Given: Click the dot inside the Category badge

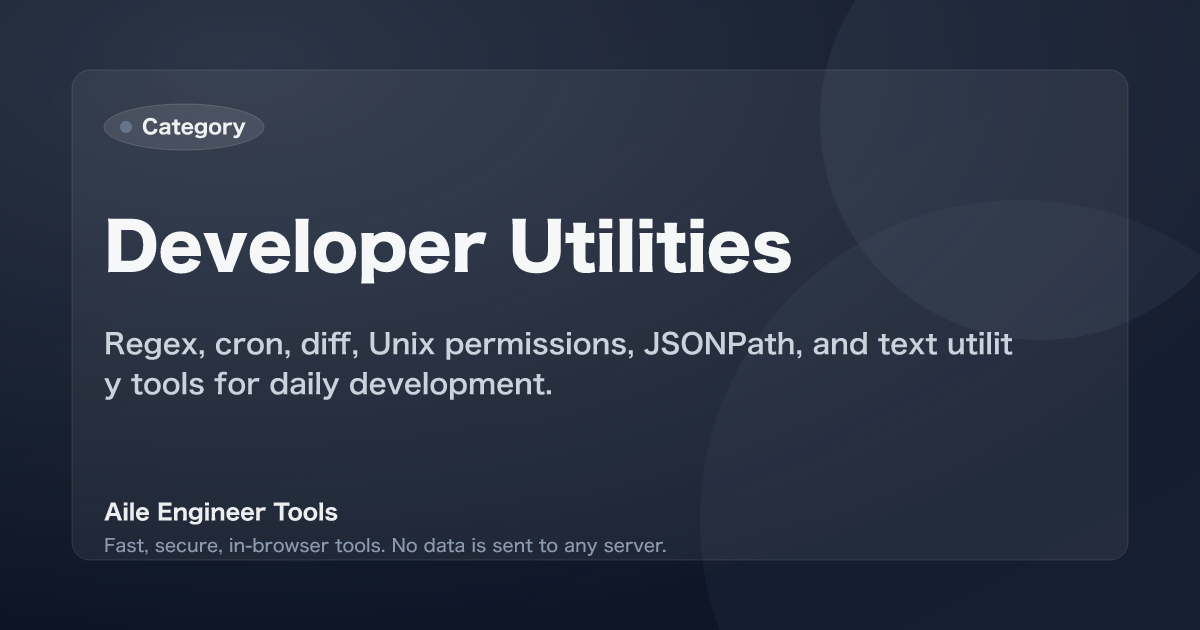Looking at the screenshot, I should [126, 127].
